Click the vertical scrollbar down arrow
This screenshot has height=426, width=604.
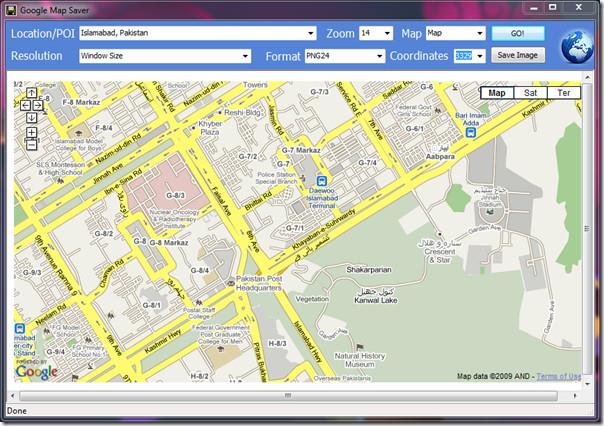pyautogui.click(x=587, y=384)
